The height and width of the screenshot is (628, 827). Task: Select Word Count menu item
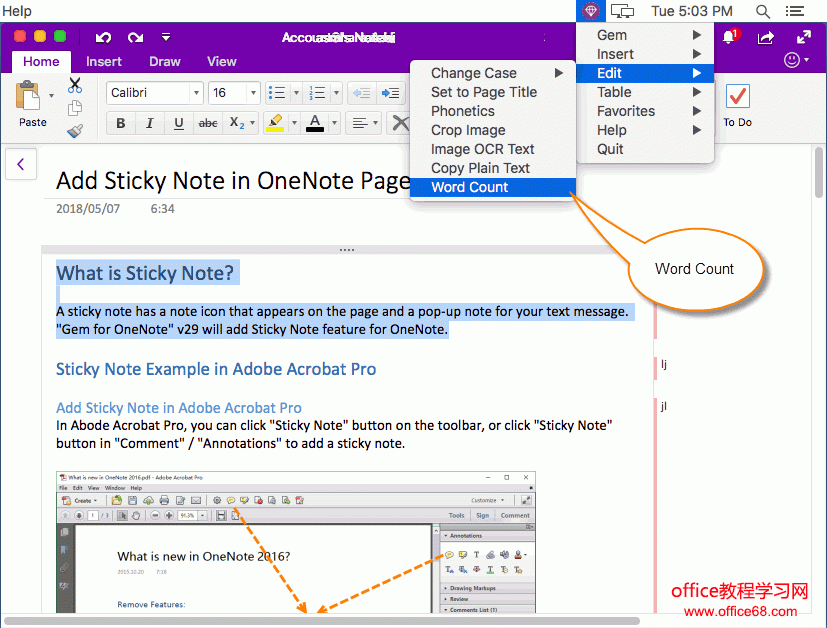(493, 187)
